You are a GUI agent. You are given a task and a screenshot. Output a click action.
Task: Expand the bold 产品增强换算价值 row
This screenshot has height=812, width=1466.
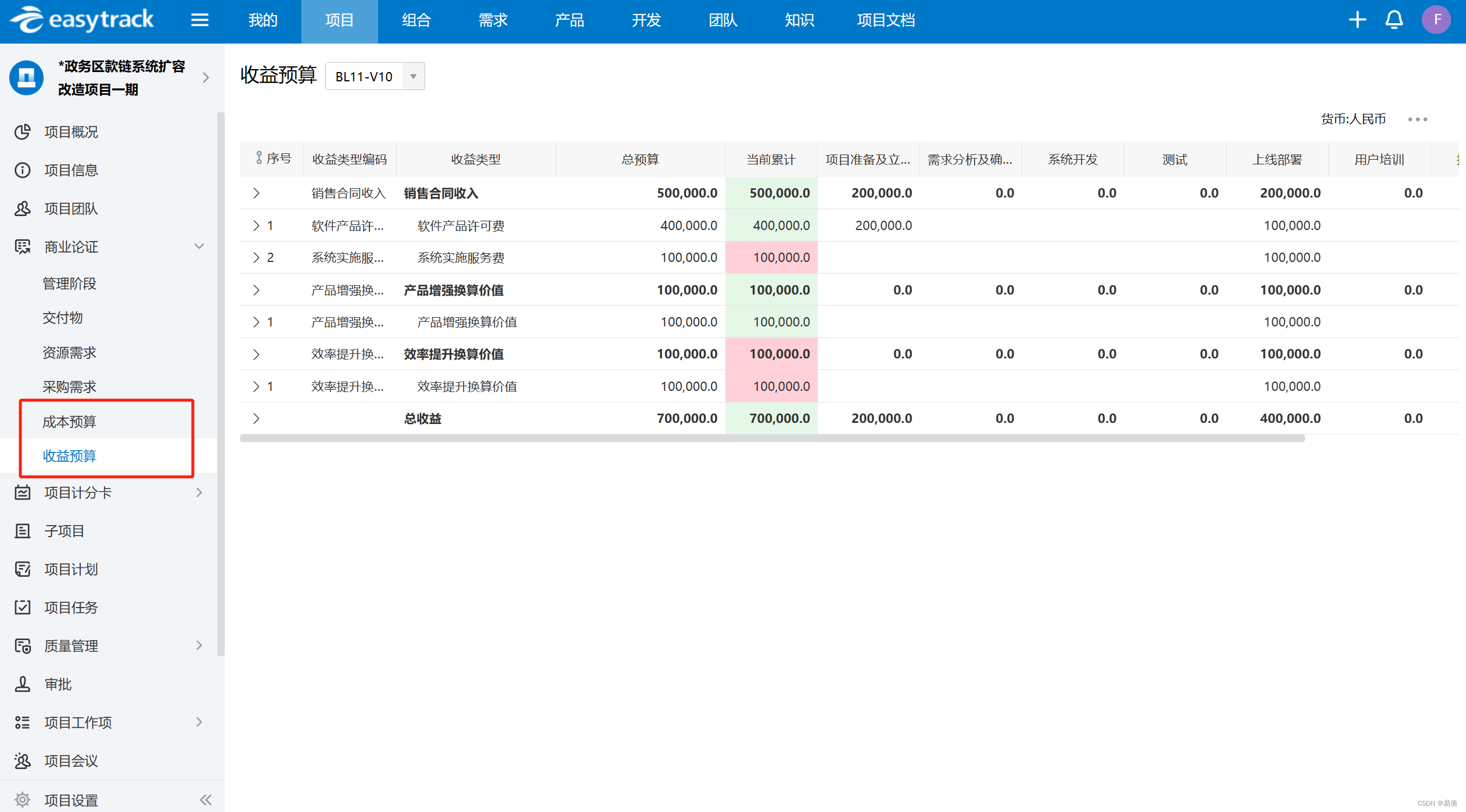pos(256,290)
